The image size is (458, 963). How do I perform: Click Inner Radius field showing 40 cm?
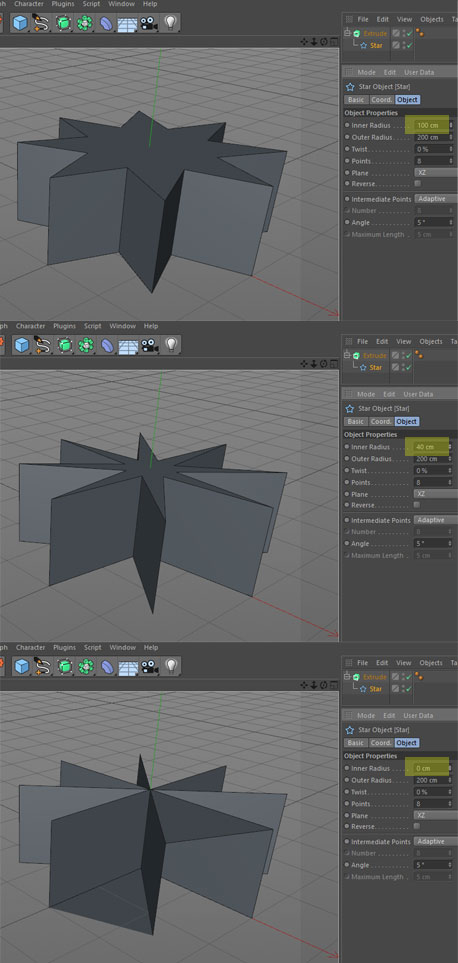tap(432, 446)
